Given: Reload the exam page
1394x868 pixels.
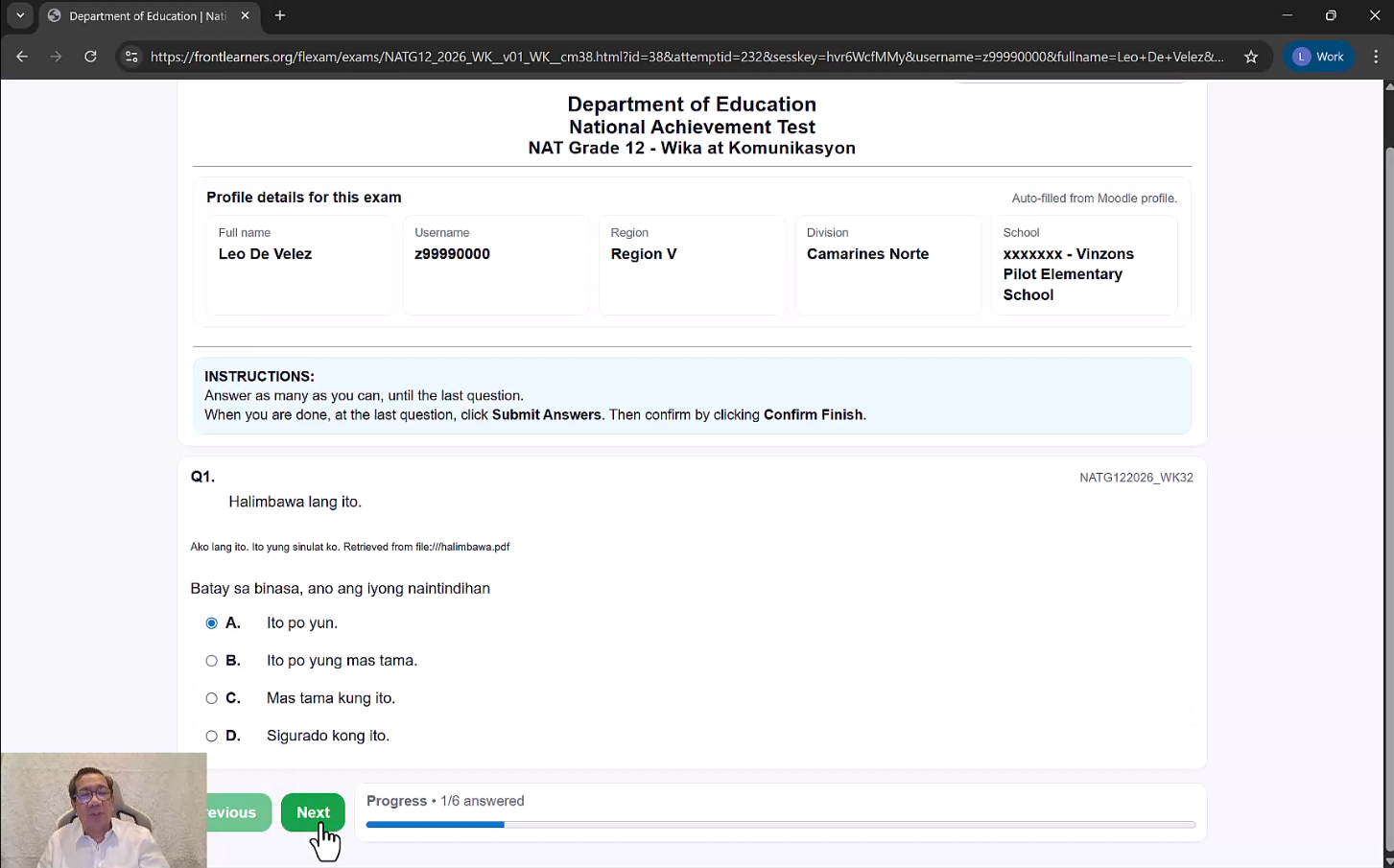Looking at the screenshot, I should pyautogui.click(x=90, y=57).
